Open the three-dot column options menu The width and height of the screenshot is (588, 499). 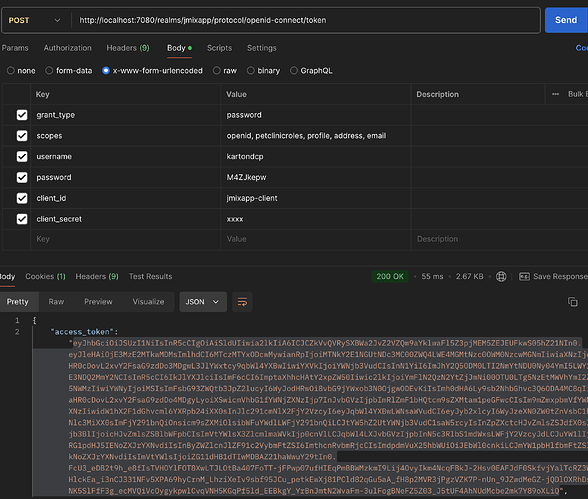point(555,94)
